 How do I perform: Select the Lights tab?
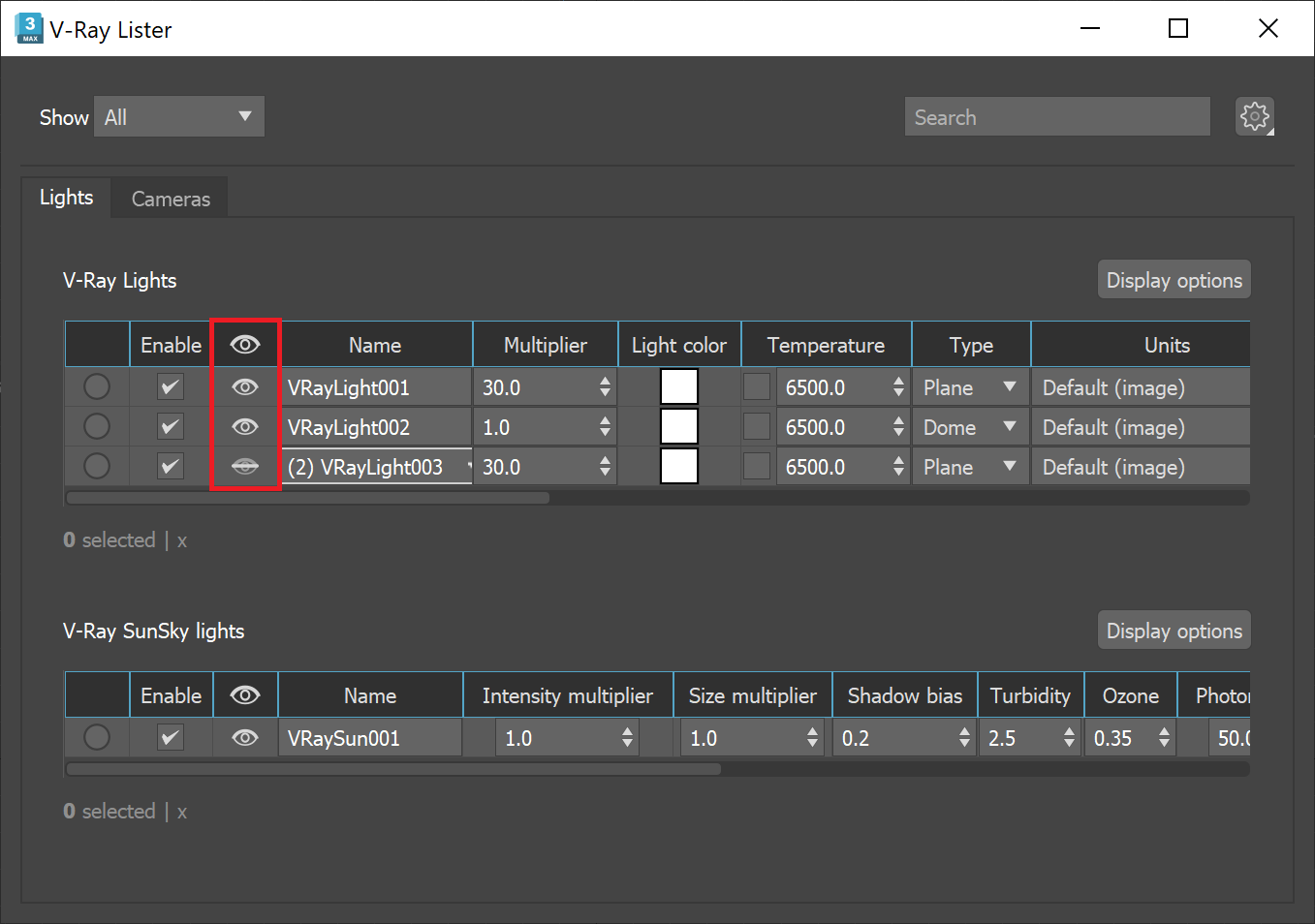click(x=66, y=198)
